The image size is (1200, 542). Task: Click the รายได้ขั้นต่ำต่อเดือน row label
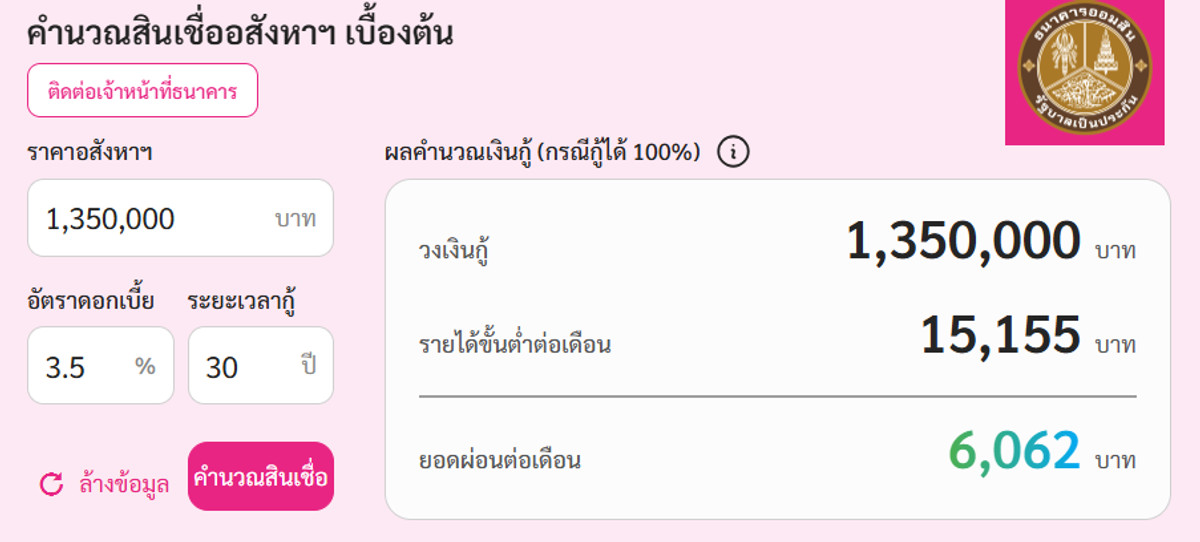coord(515,346)
